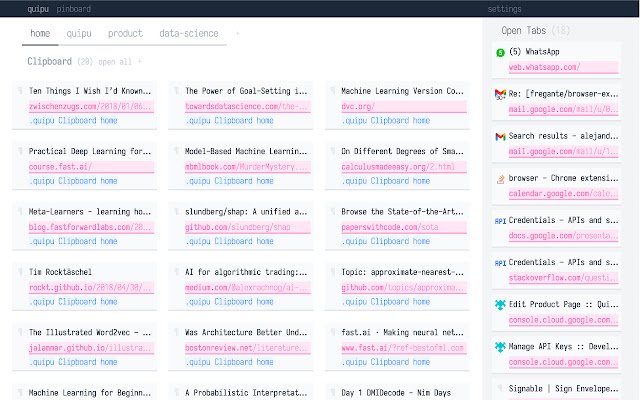Open the blog.fastforwardlabs.com link
The image size is (640, 400).
(91, 227)
